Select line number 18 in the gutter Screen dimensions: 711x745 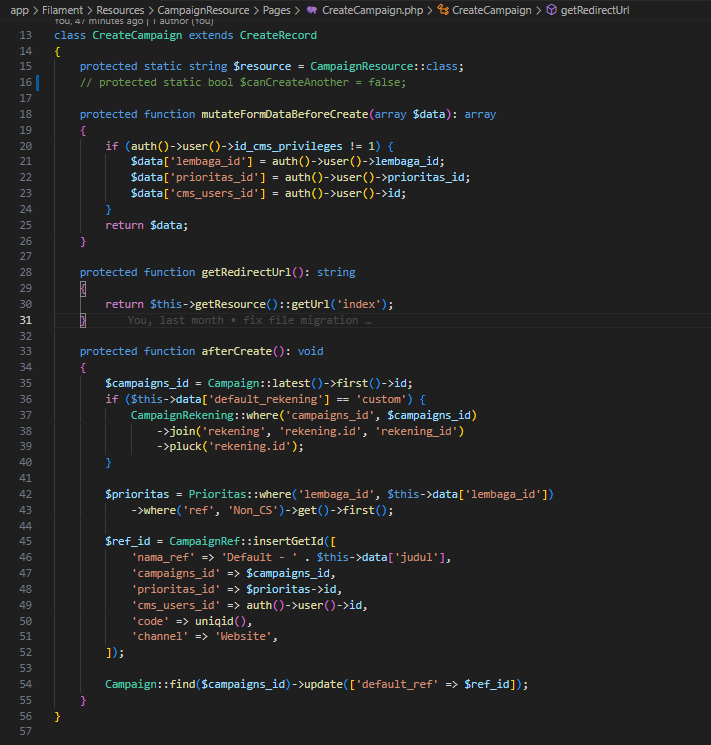tap(26, 114)
